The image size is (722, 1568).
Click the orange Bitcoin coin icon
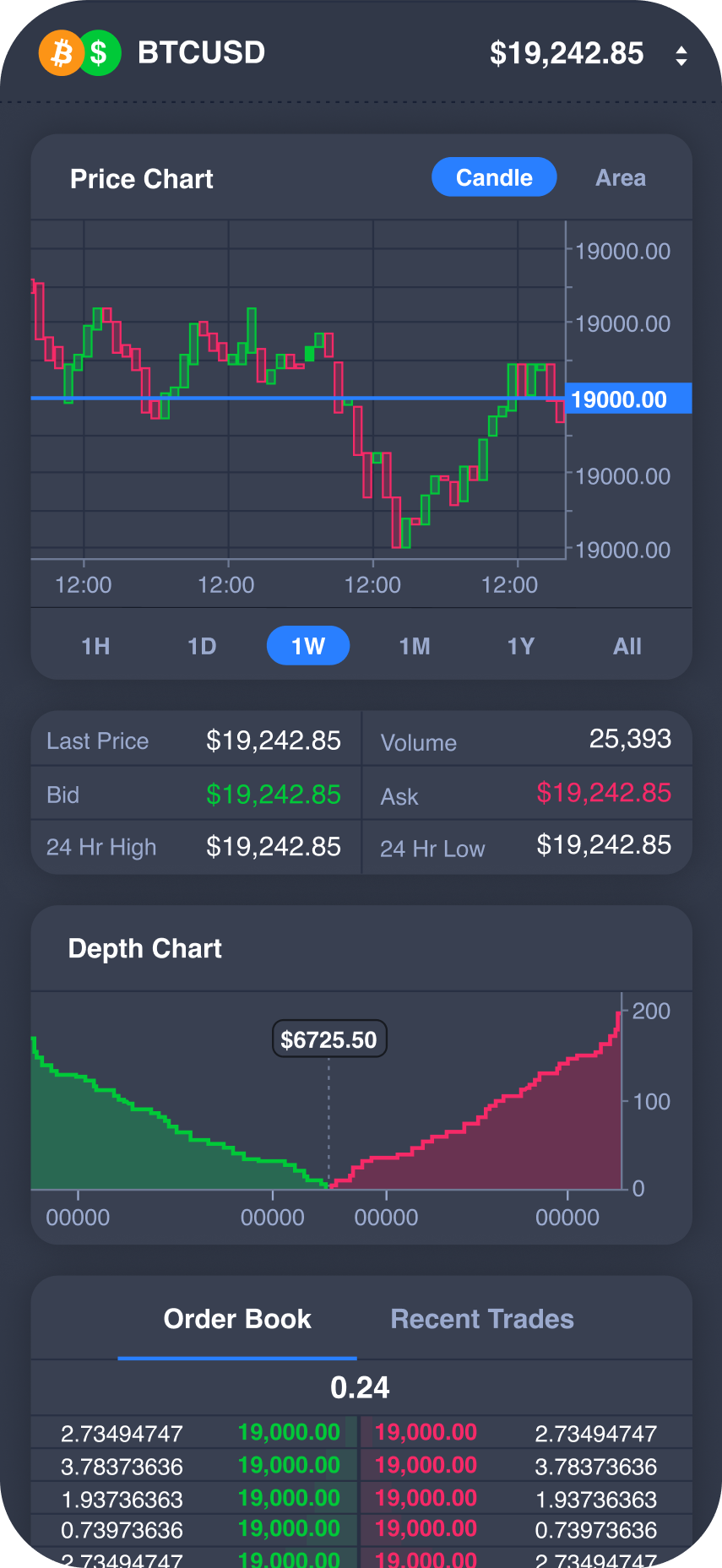click(x=62, y=53)
